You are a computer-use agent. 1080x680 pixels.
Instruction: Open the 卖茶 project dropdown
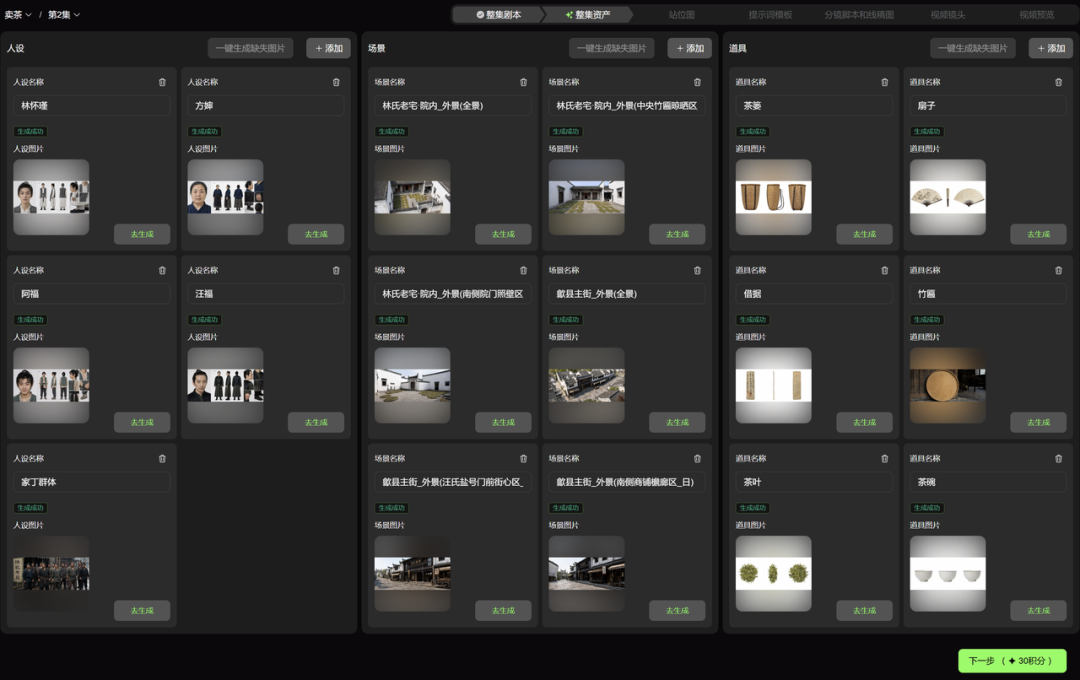(19, 14)
